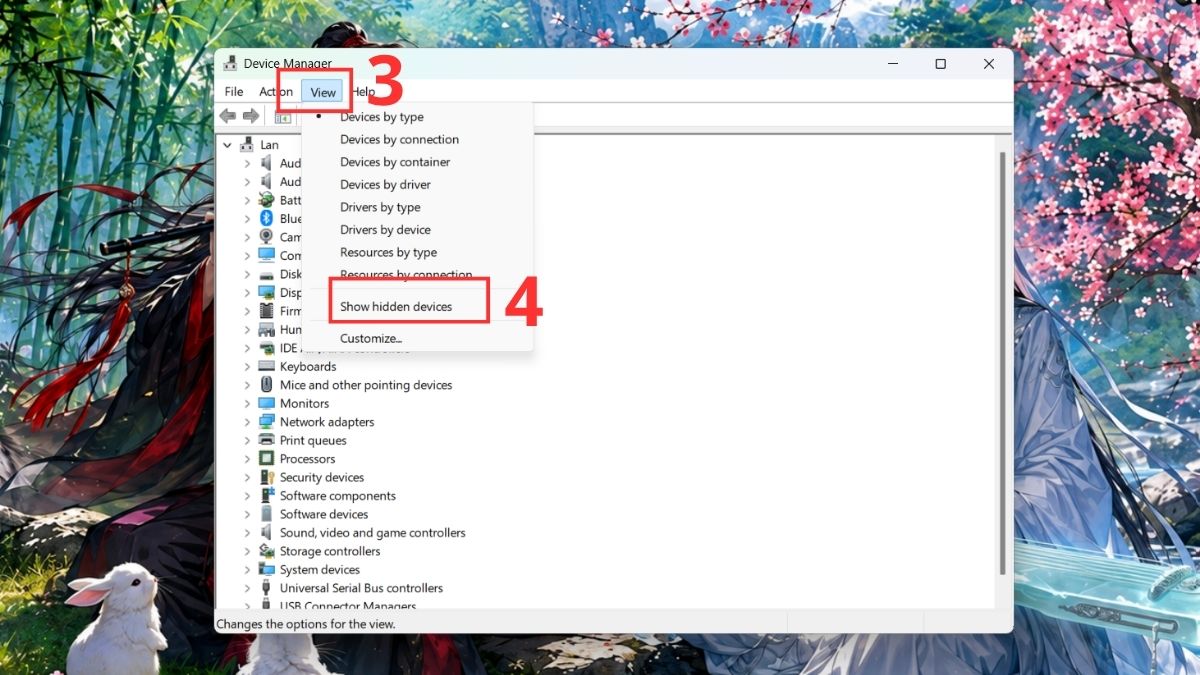Click the Storage controllers icon
Image resolution: width=1200 pixels, height=675 pixels.
pyautogui.click(x=267, y=551)
